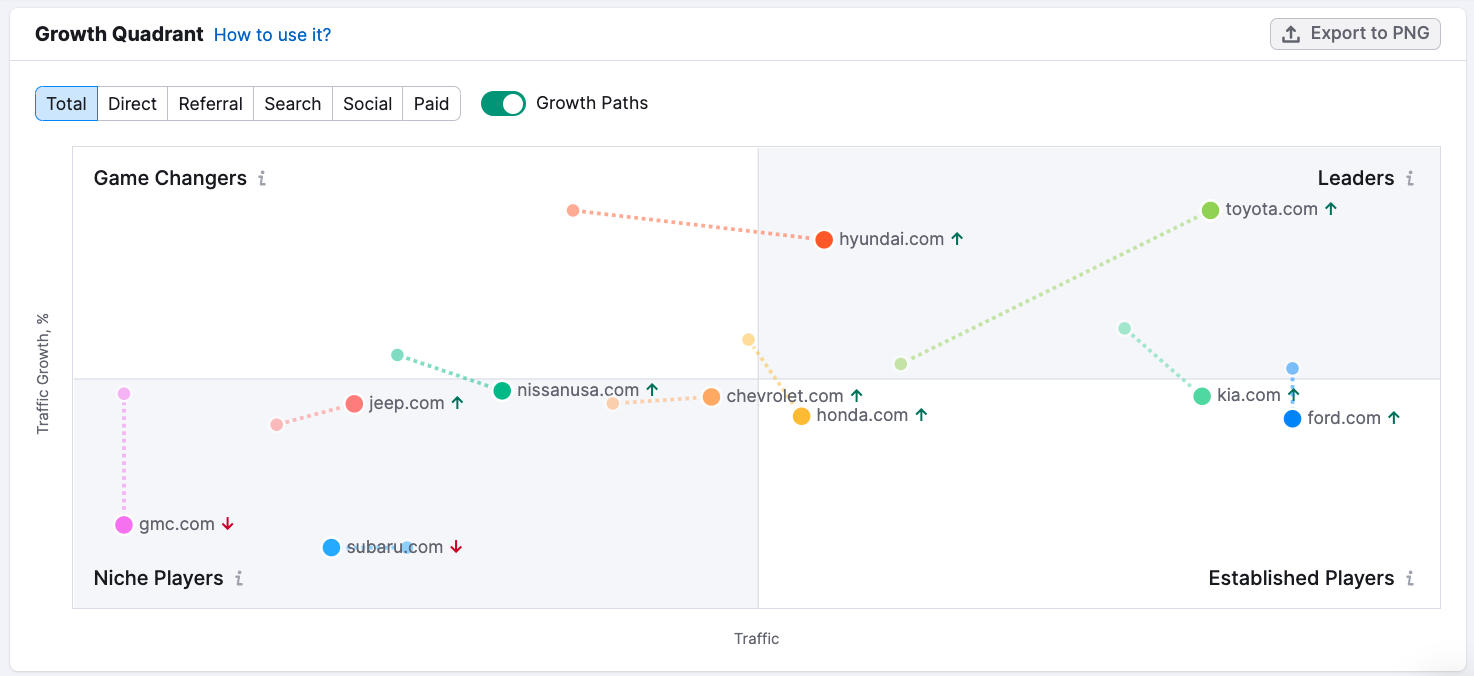
Task: Click the Game Changers quadrant label
Action: (170, 179)
